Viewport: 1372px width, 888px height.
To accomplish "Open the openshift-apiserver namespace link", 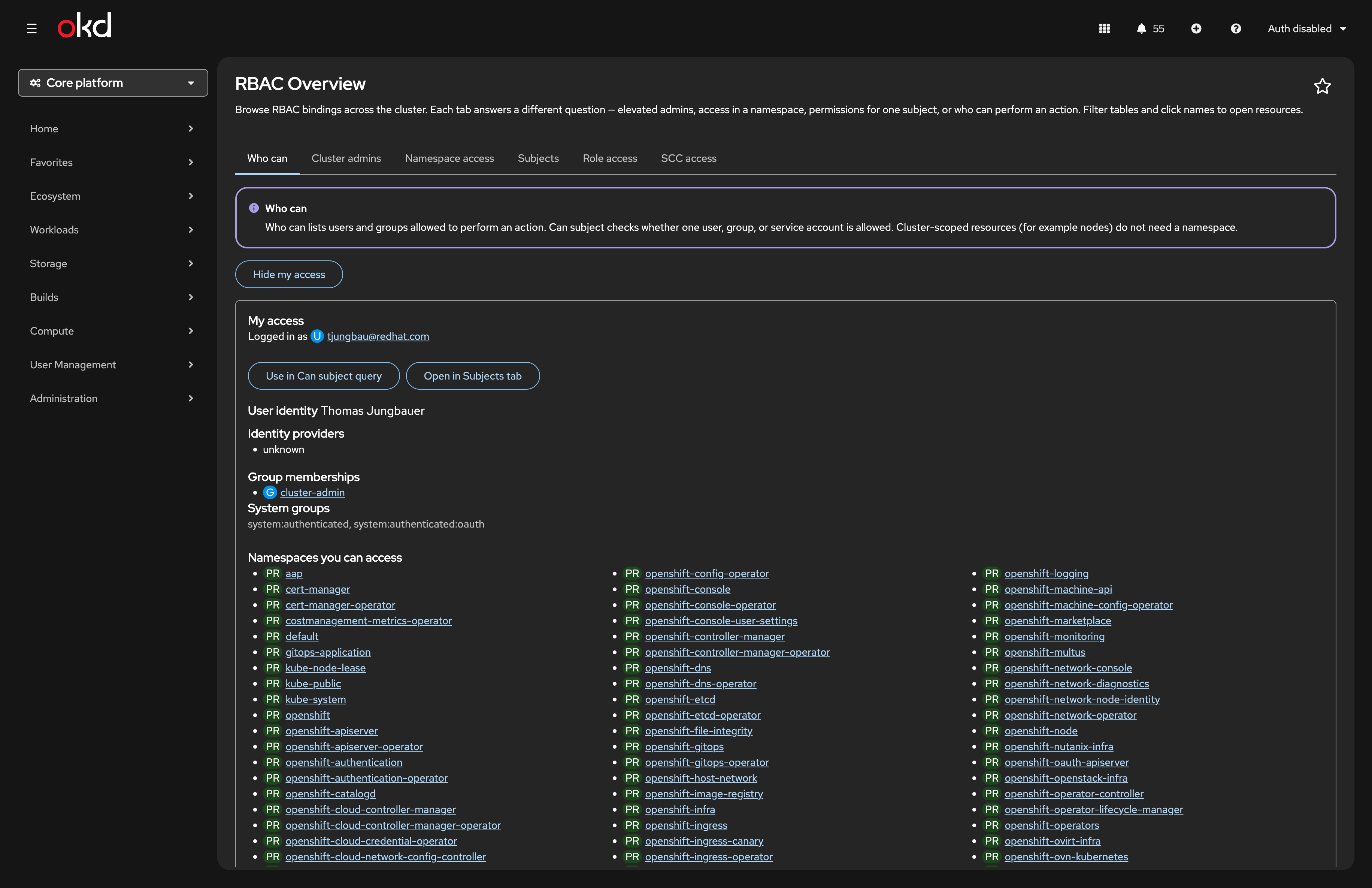I will click(331, 731).
